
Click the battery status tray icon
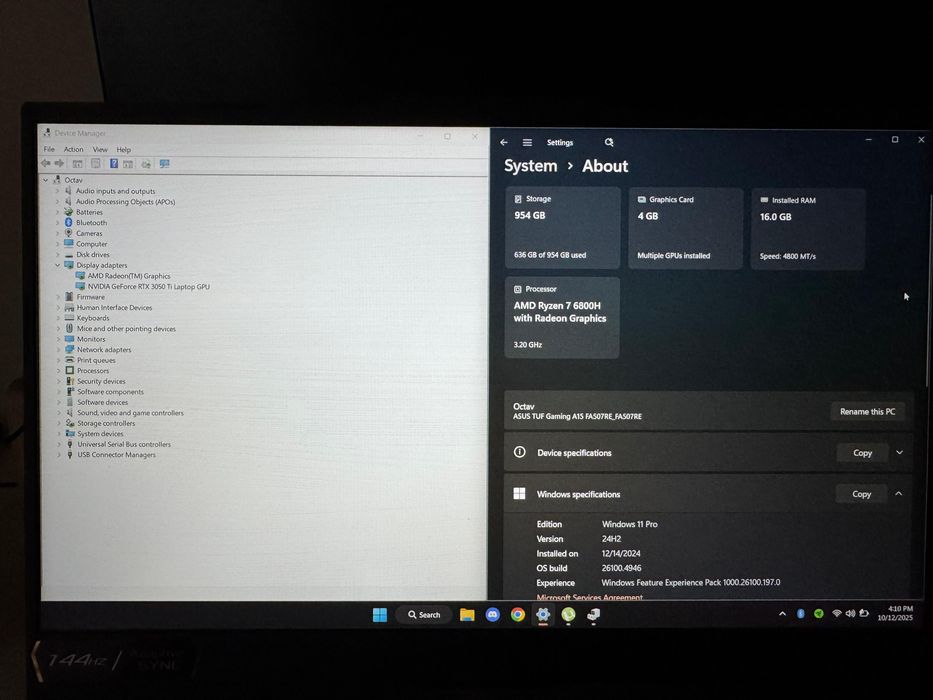click(864, 614)
